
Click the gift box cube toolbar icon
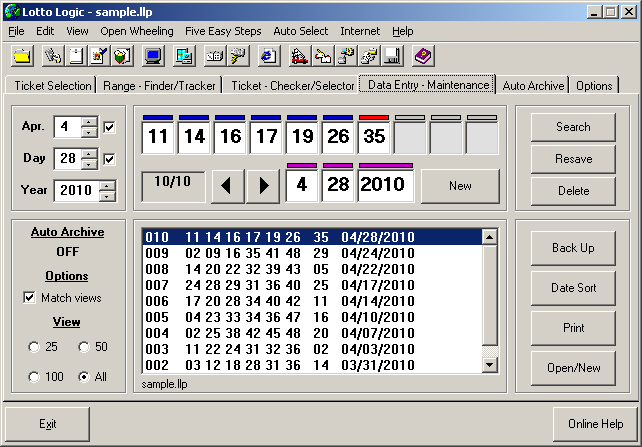122,56
